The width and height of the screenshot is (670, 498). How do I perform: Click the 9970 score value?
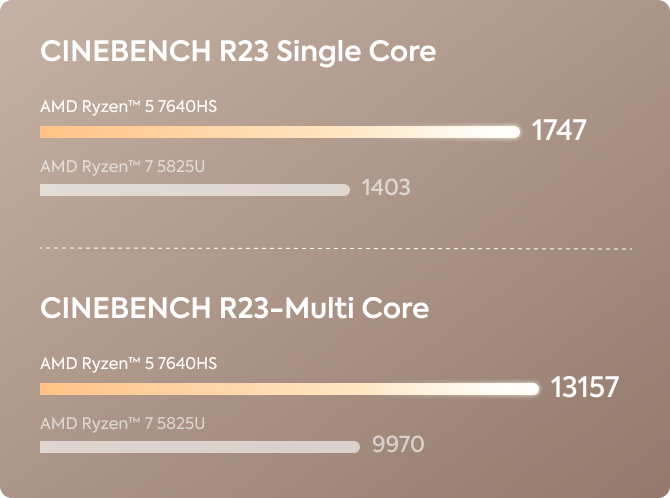398,444
